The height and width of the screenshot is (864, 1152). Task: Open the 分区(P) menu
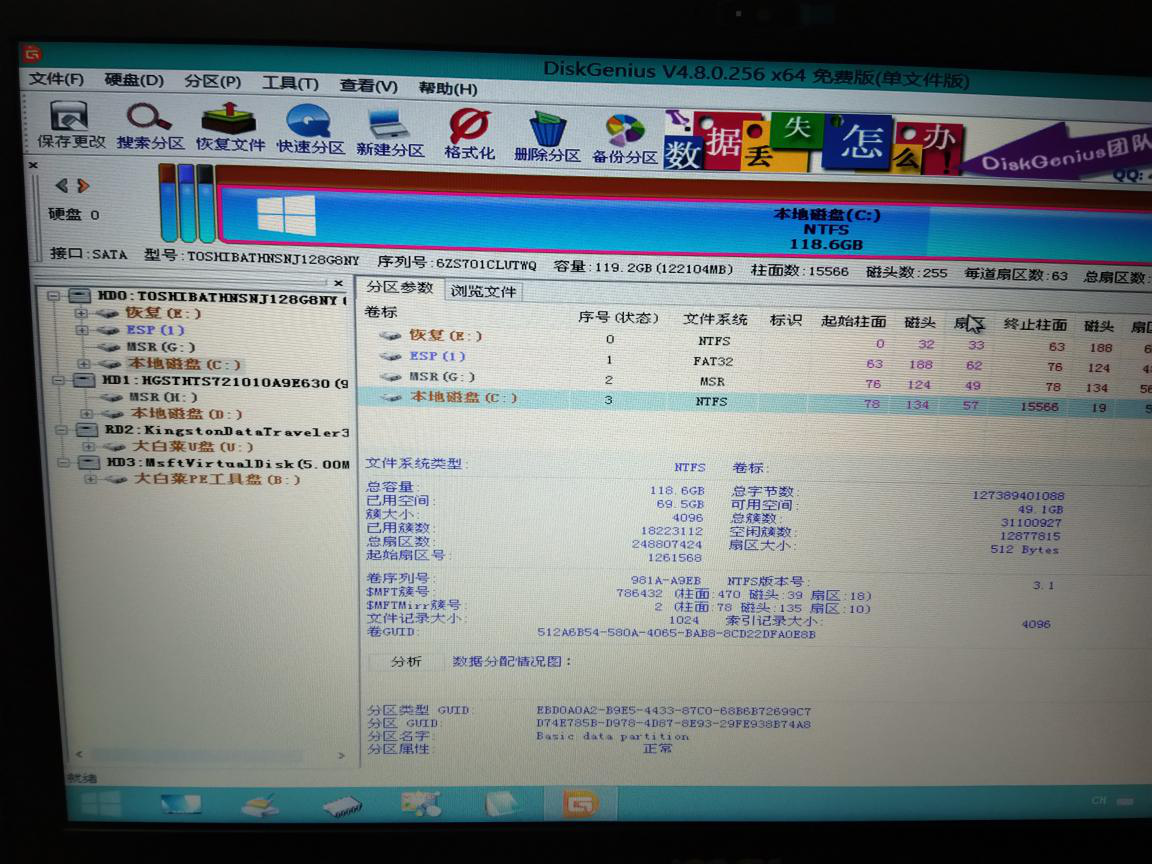(x=212, y=82)
